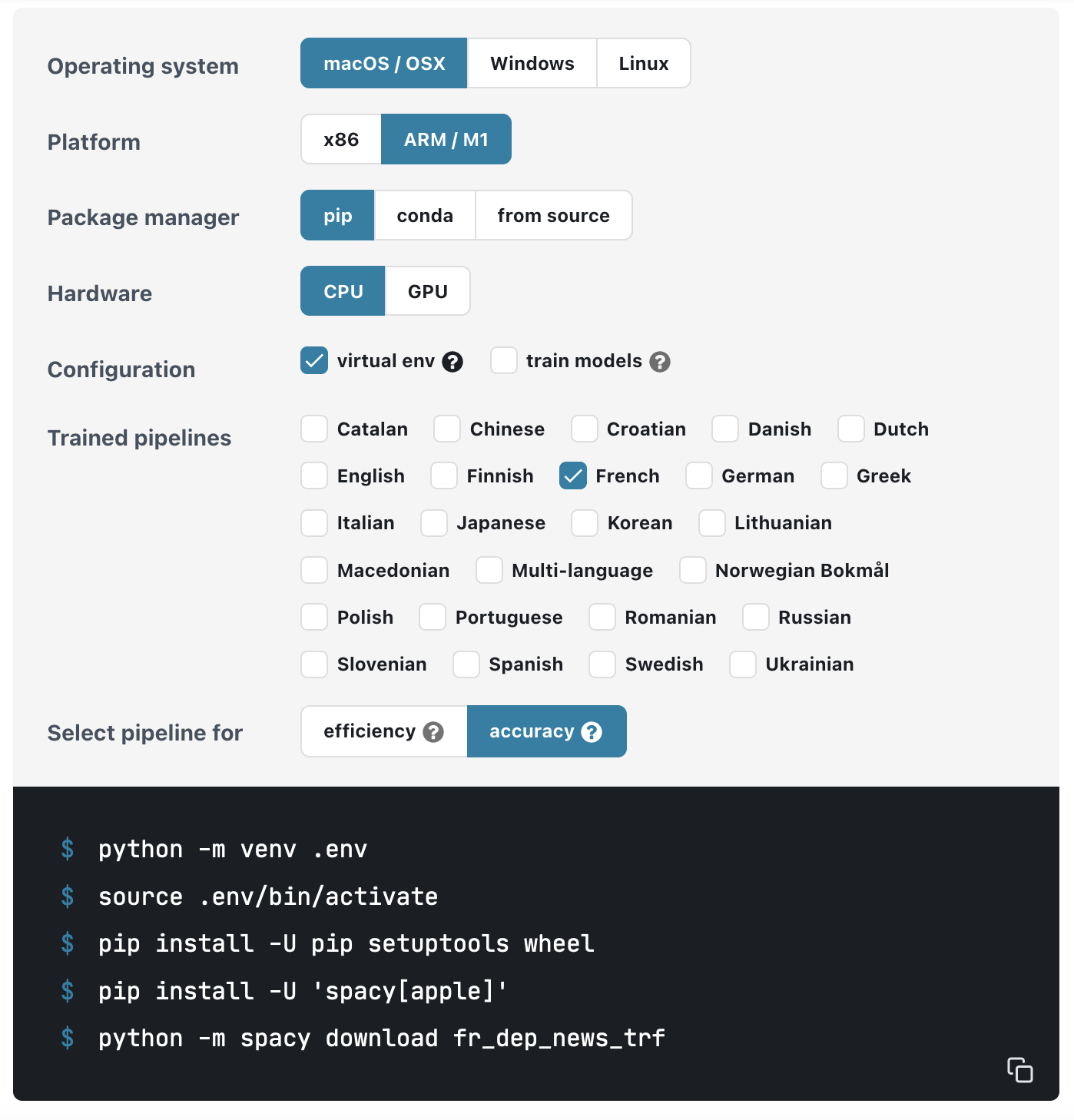The height and width of the screenshot is (1120, 1074).
Task: Select the from source install option
Action: click(x=554, y=215)
